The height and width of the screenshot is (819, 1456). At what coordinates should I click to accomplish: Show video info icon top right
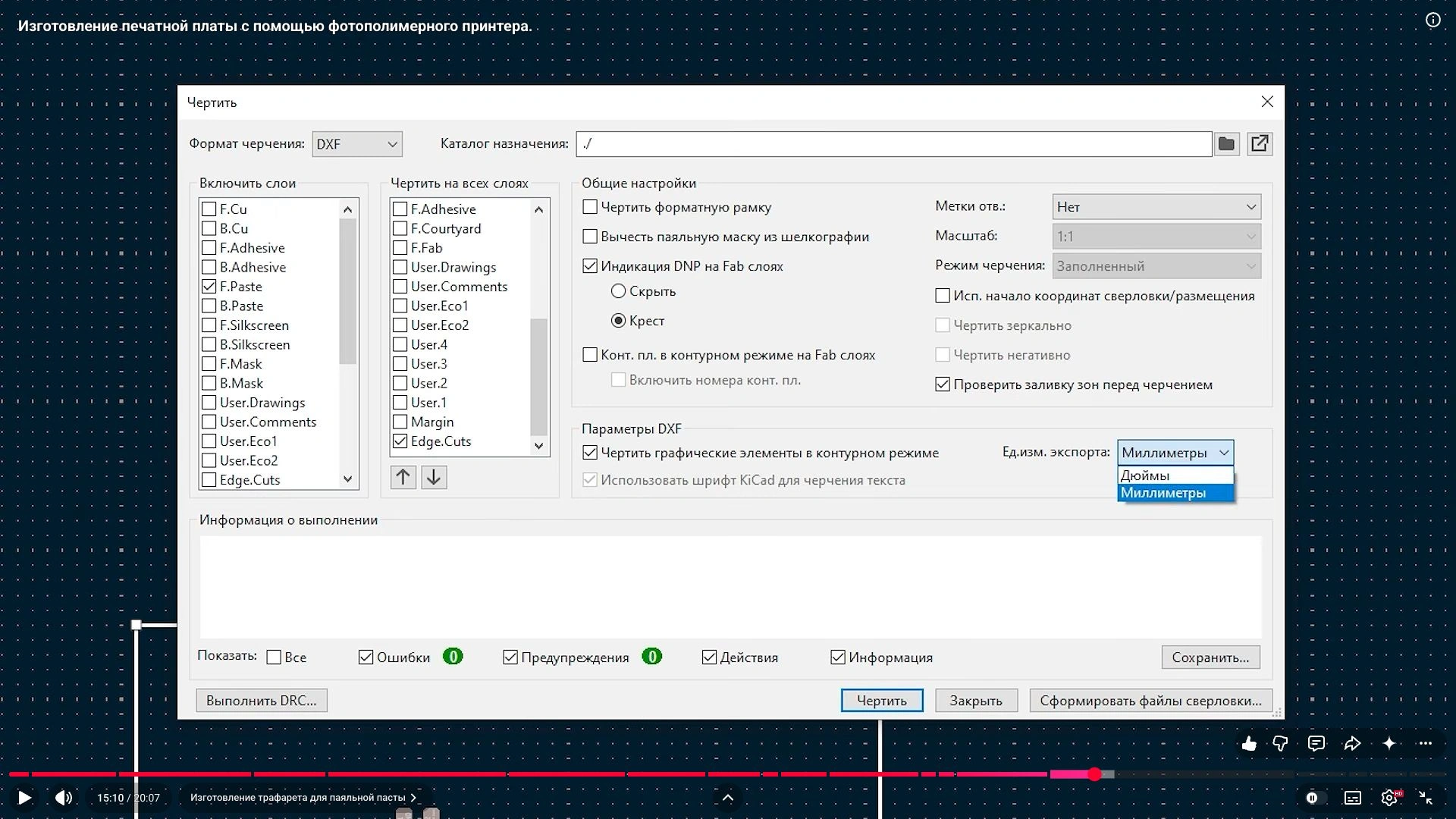(x=1432, y=20)
